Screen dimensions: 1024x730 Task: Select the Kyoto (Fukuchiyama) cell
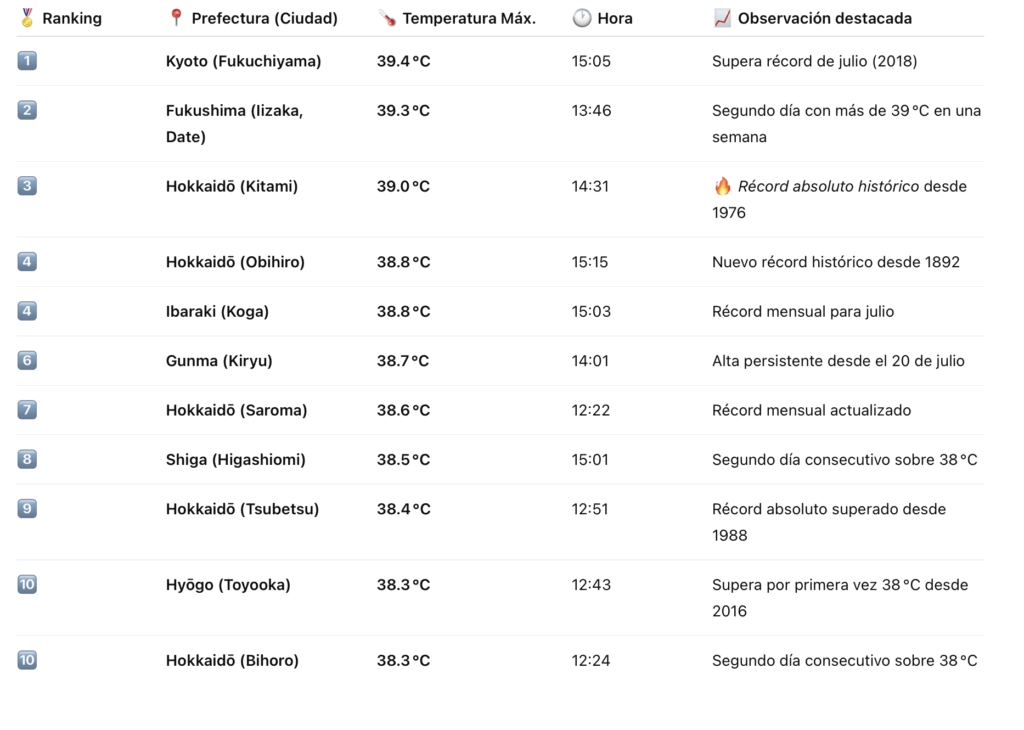pos(243,61)
